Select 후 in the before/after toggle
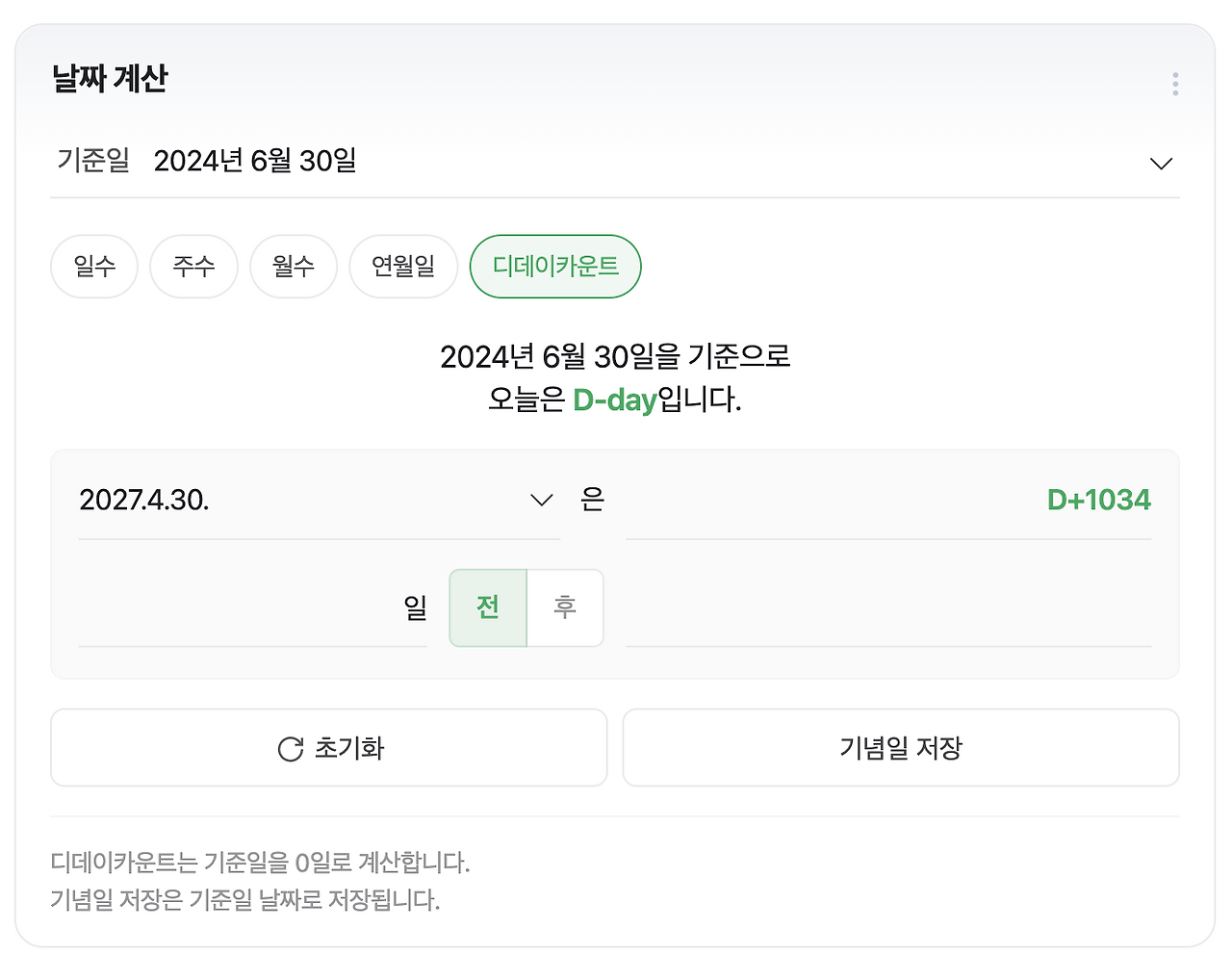This screenshot has height=980, width=1232. click(565, 607)
